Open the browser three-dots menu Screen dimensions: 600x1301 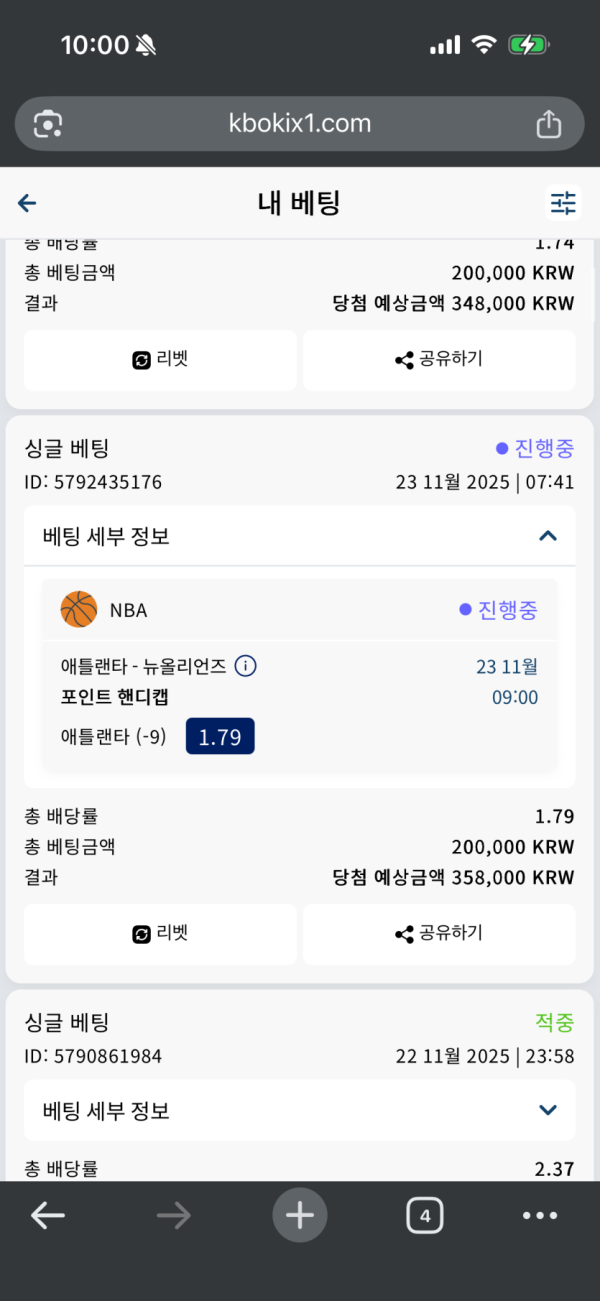(x=539, y=1216)
